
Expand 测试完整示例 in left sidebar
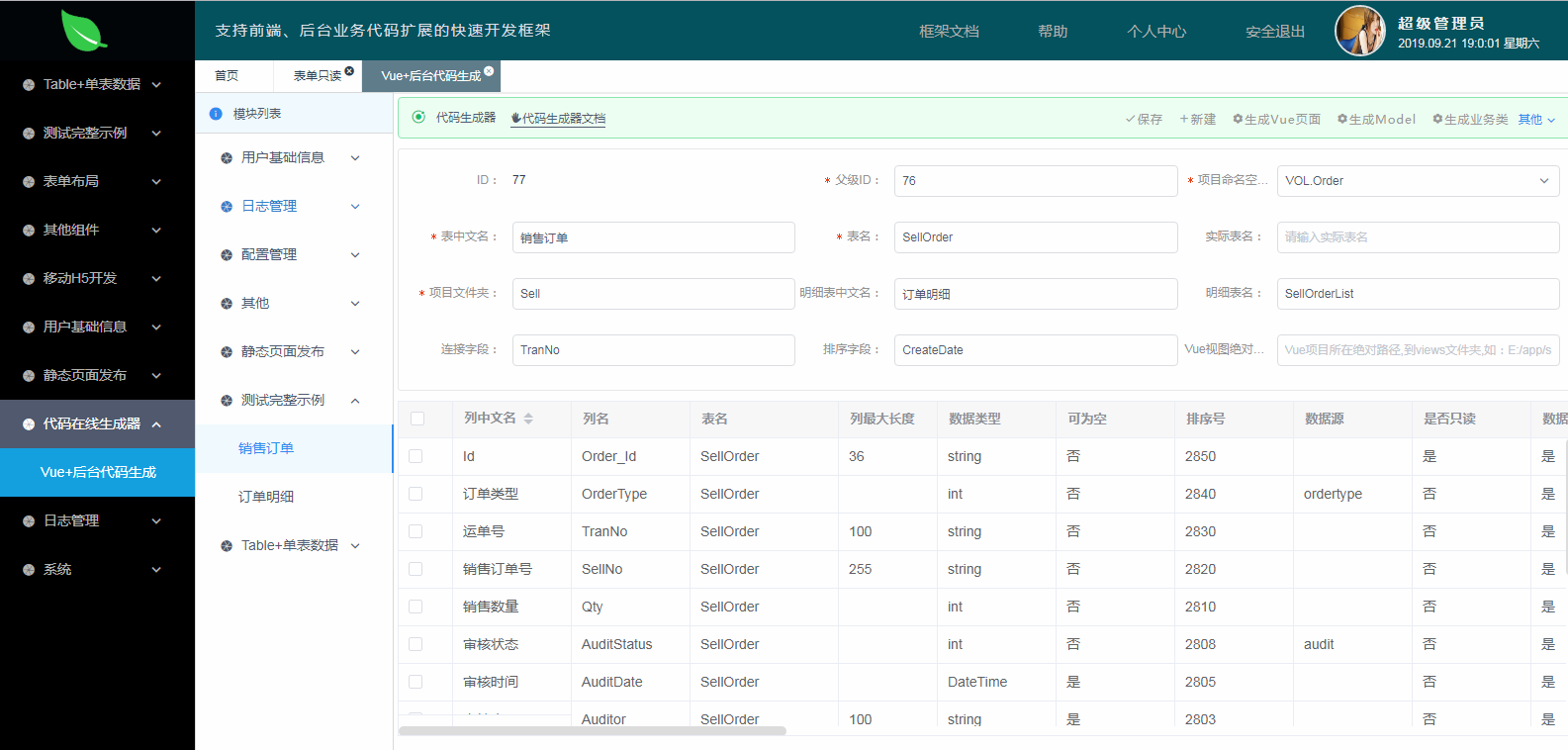point(97,134)
